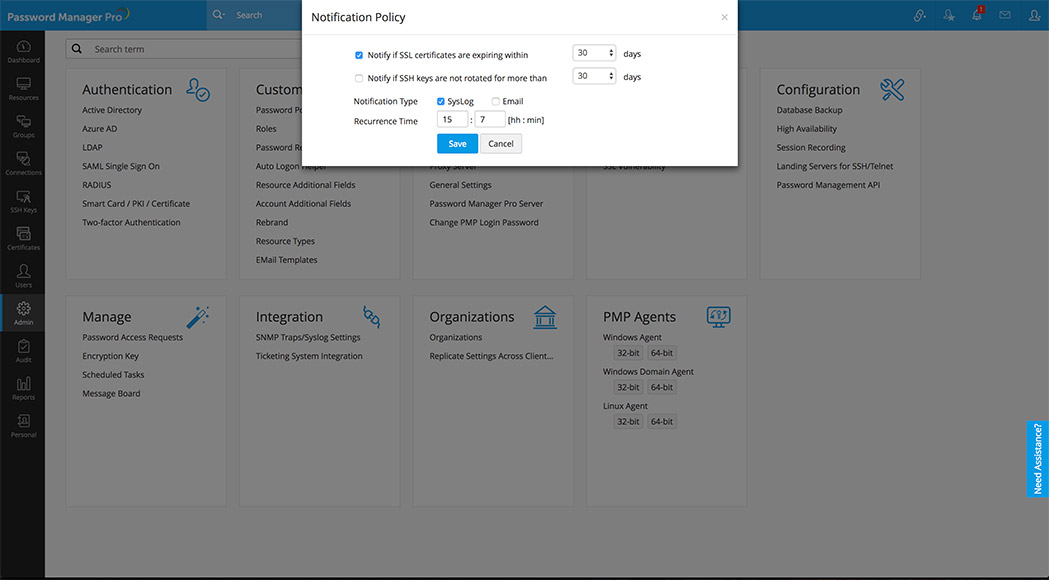Screen dimensions: 1049x580
Task: Click the Integration chain link icon
Action: coord(371,317)
